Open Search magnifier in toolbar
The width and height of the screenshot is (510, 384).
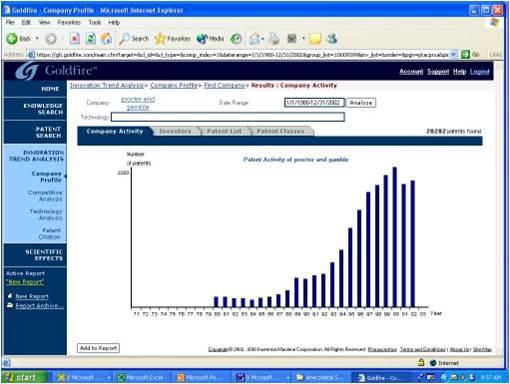point(124,39)
